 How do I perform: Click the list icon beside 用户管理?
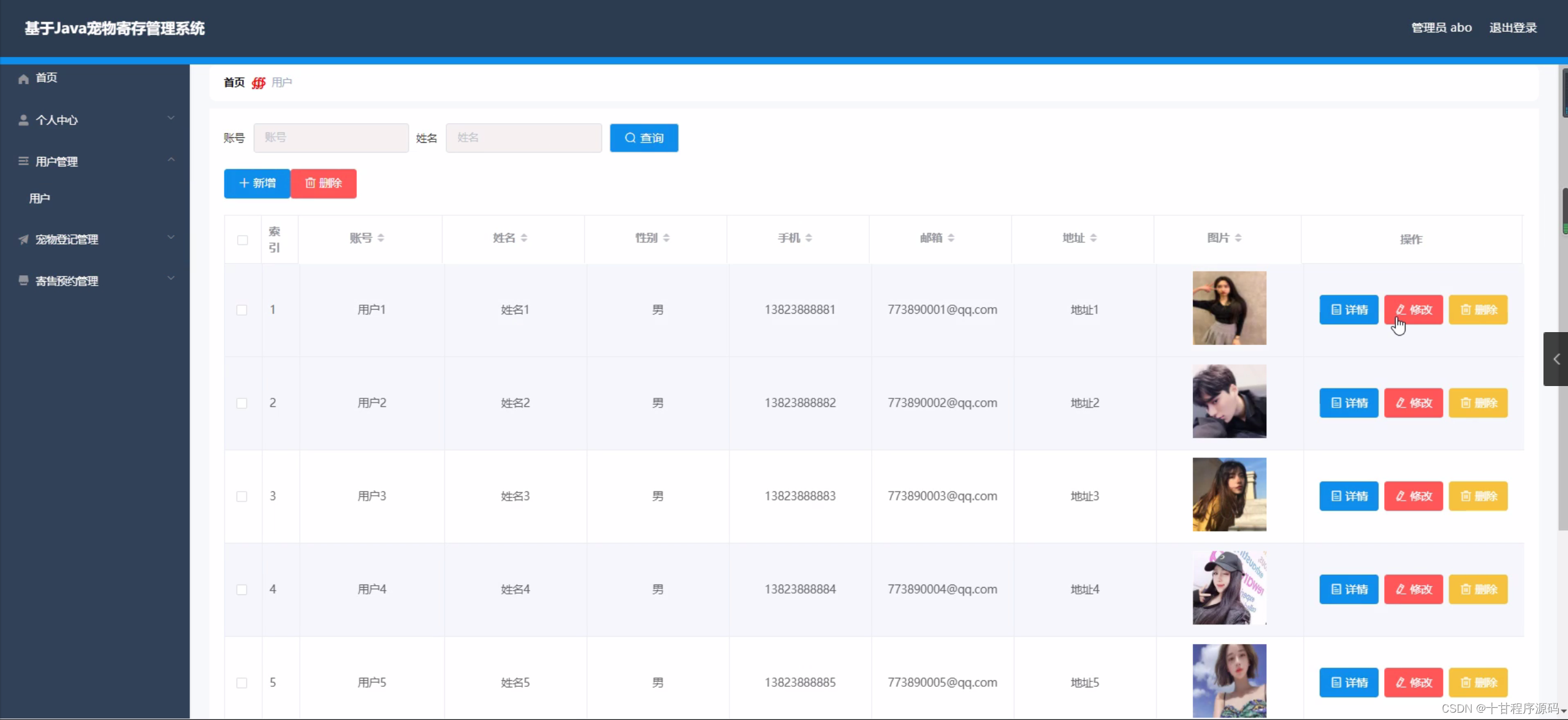[x=23, y=161]
